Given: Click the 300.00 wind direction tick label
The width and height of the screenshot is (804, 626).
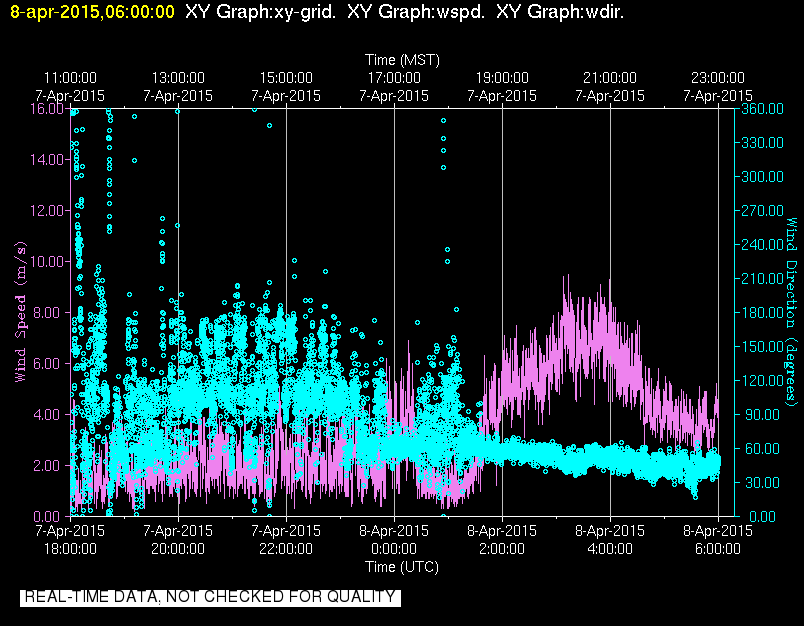Looking at the screenshot, I should [762, 176].
